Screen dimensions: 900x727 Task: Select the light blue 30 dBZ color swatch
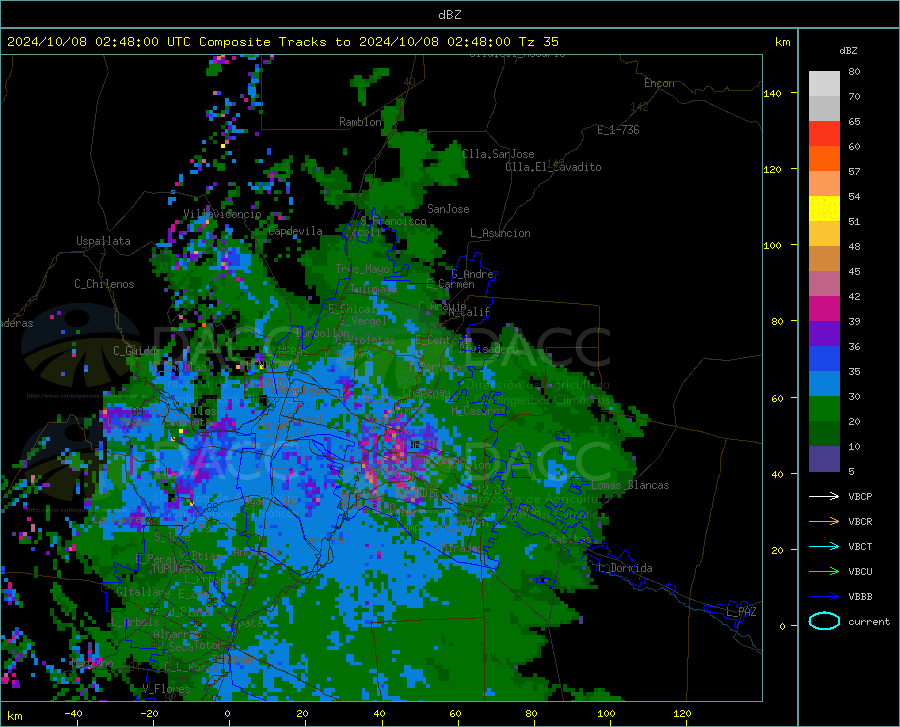(824, 384)
